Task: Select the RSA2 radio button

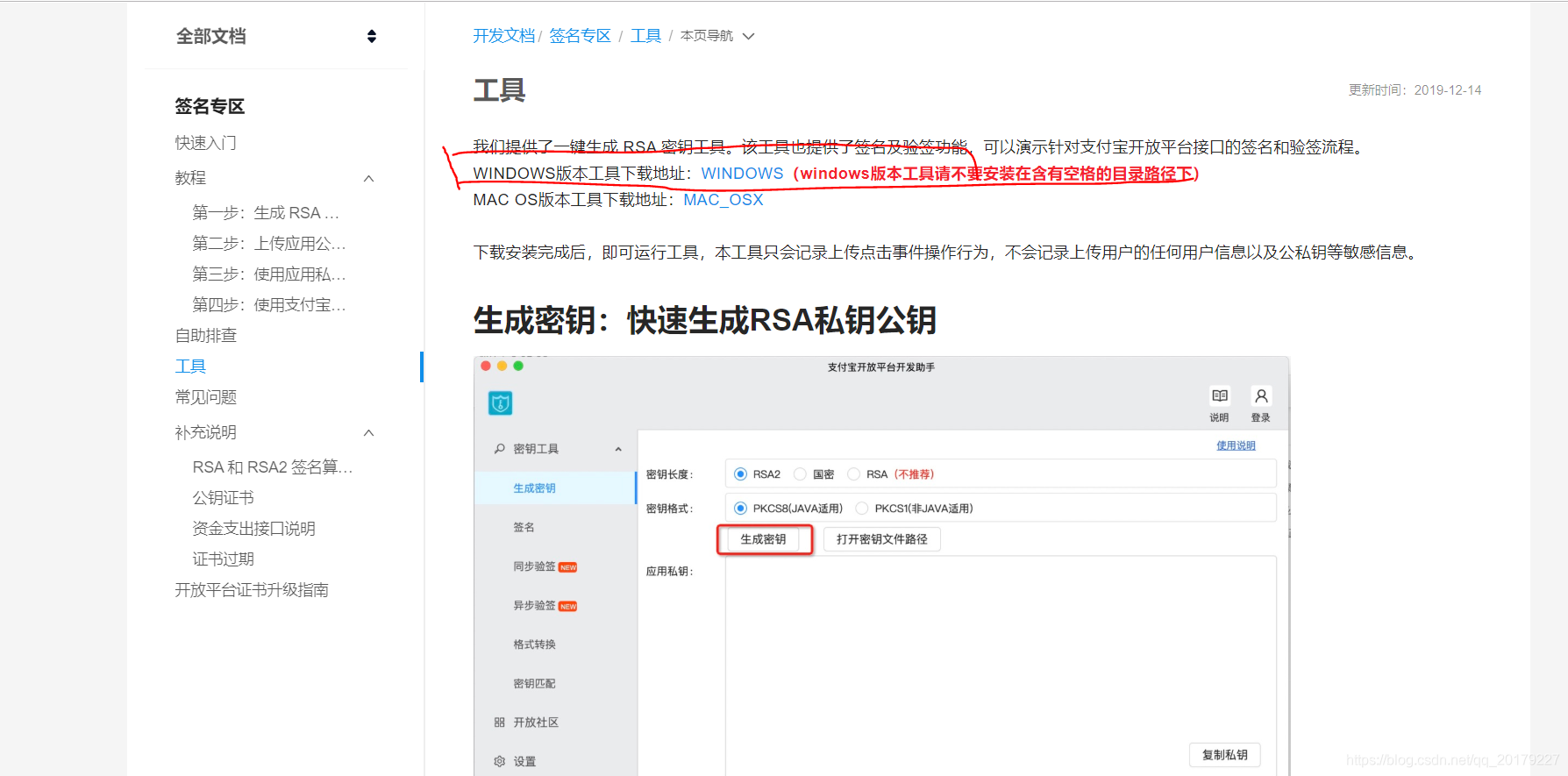Action: tap(741, 474)
